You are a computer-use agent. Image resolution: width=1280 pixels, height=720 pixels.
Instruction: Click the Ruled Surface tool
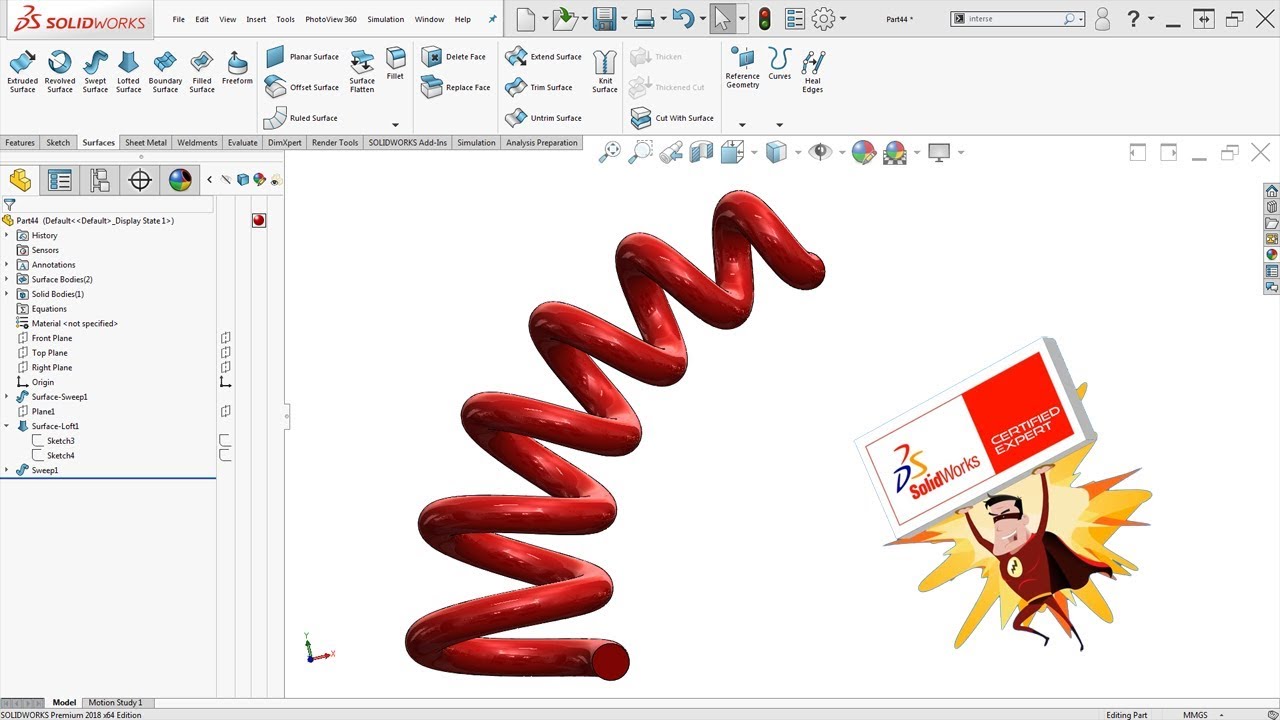(301, 118)
